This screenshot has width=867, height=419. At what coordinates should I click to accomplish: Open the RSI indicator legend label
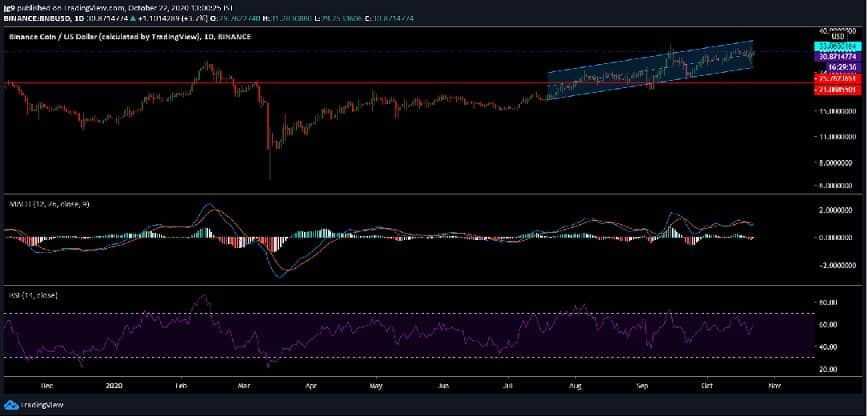click(x=20, y=297)
